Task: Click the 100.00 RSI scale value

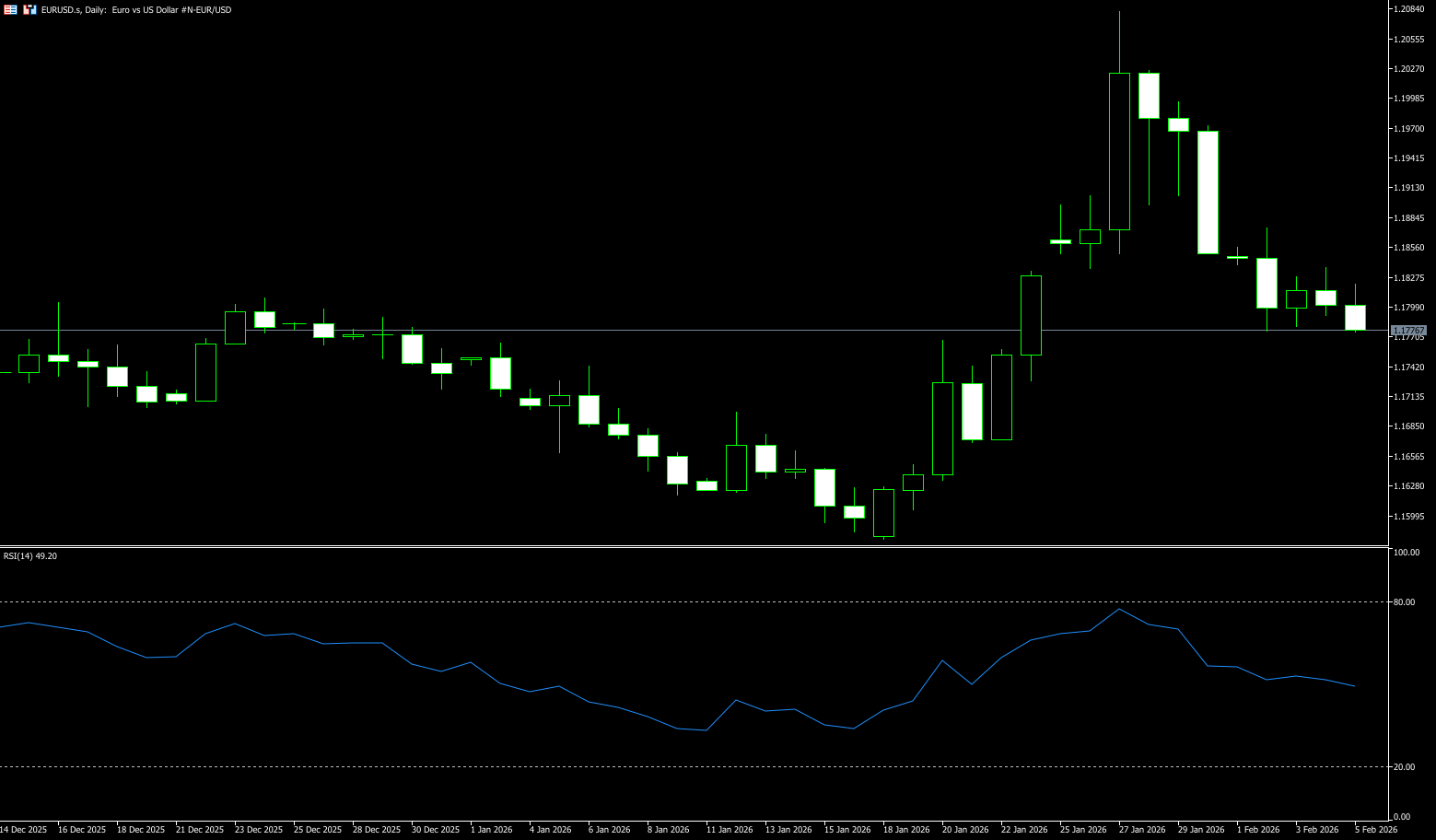Action: point(1407,553)
